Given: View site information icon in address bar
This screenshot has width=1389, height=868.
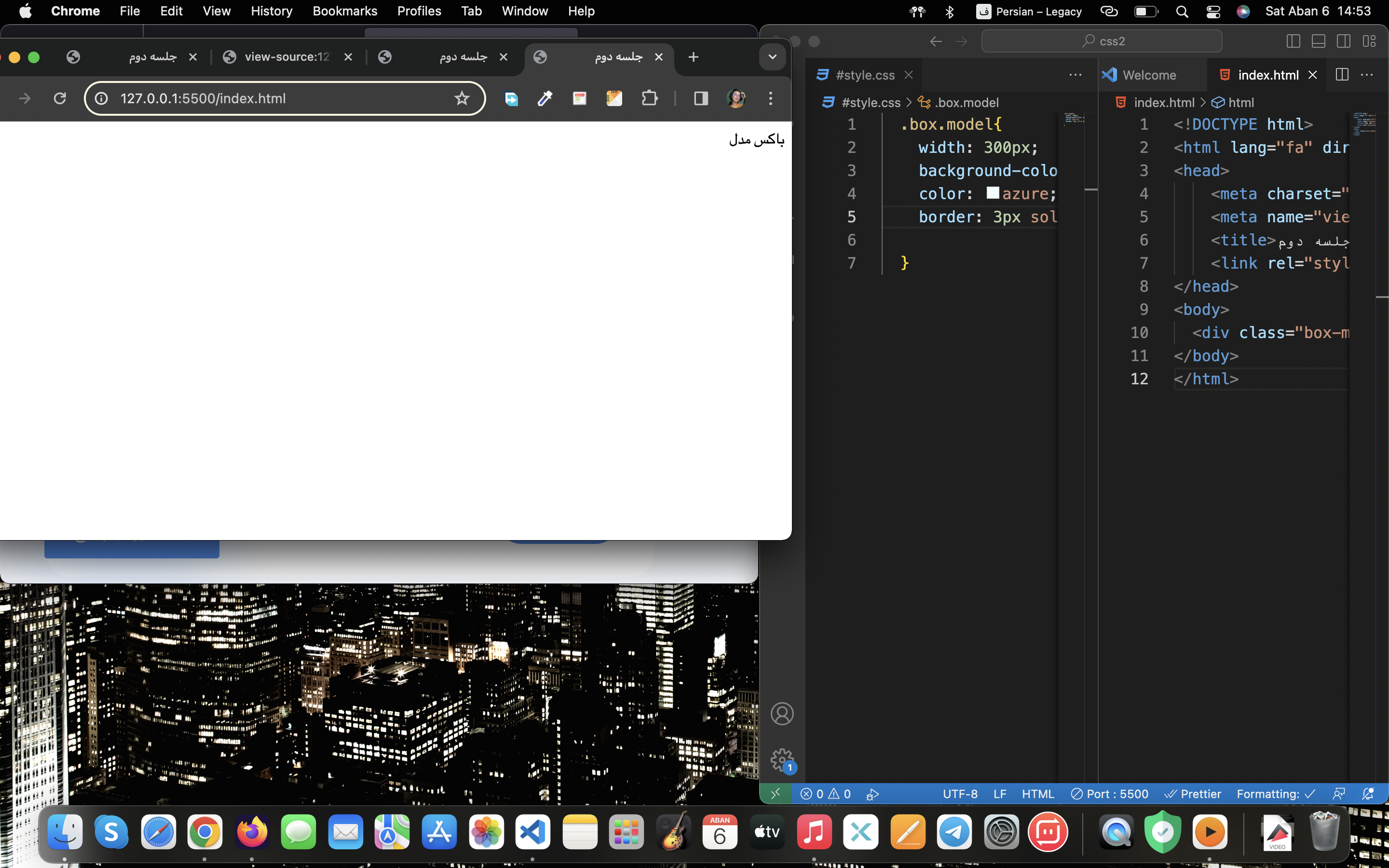Looking at the screenshot, I should point(102,98).
